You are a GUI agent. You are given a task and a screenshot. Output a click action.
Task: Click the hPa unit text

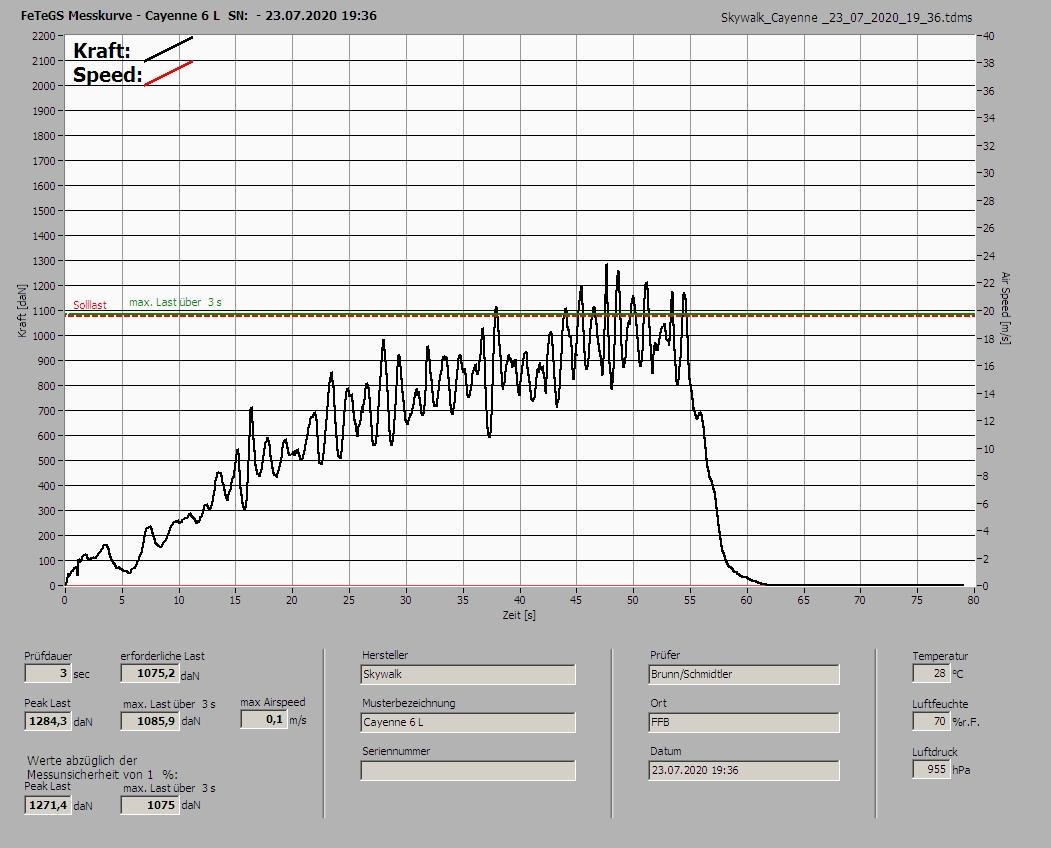961,770
